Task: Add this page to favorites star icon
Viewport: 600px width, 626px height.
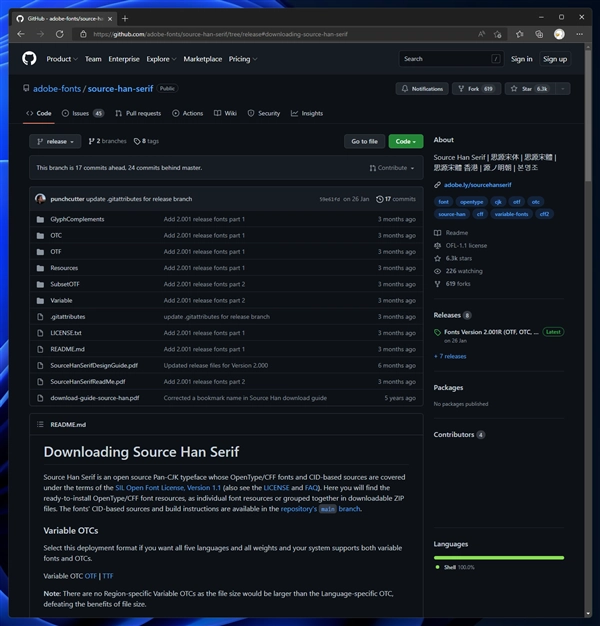Action: point(497,34)
